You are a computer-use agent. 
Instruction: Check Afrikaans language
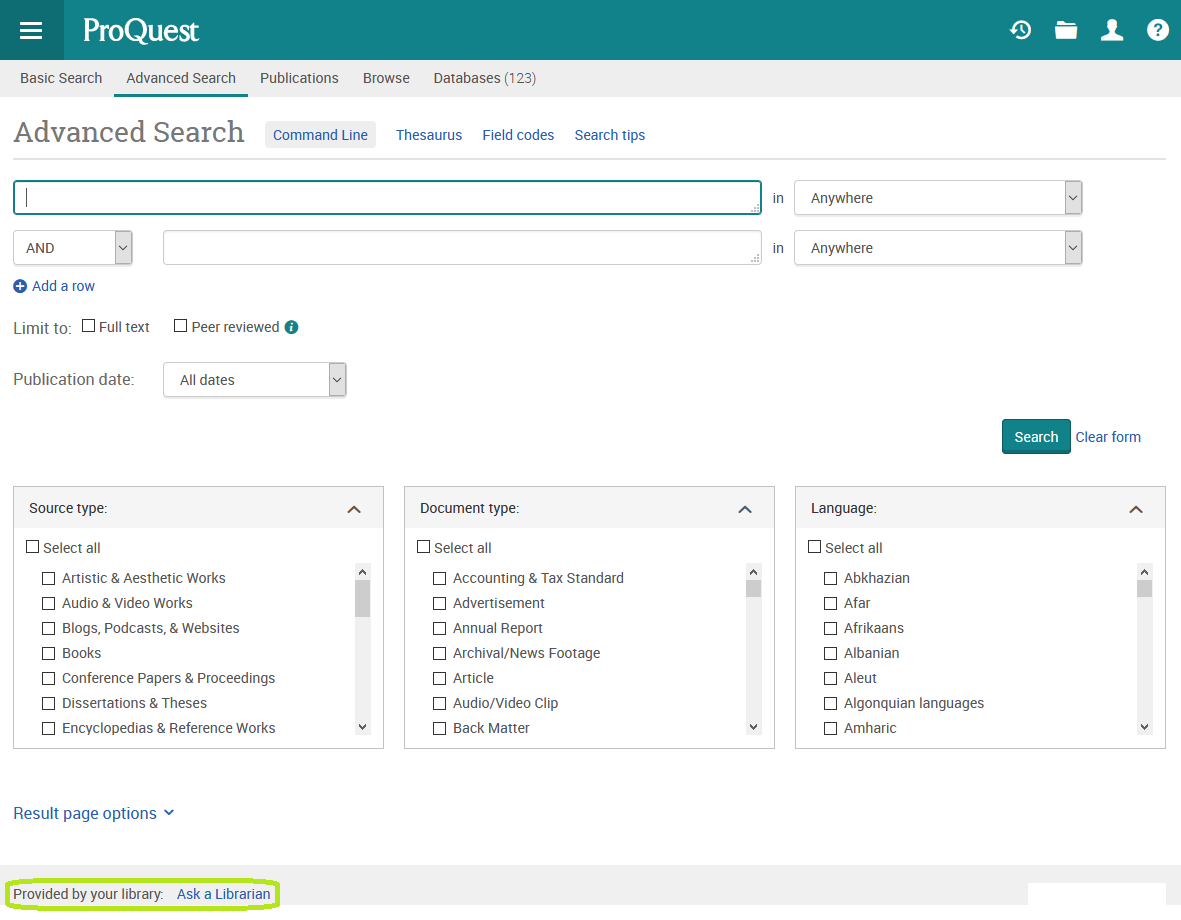(x=830, y=628)
